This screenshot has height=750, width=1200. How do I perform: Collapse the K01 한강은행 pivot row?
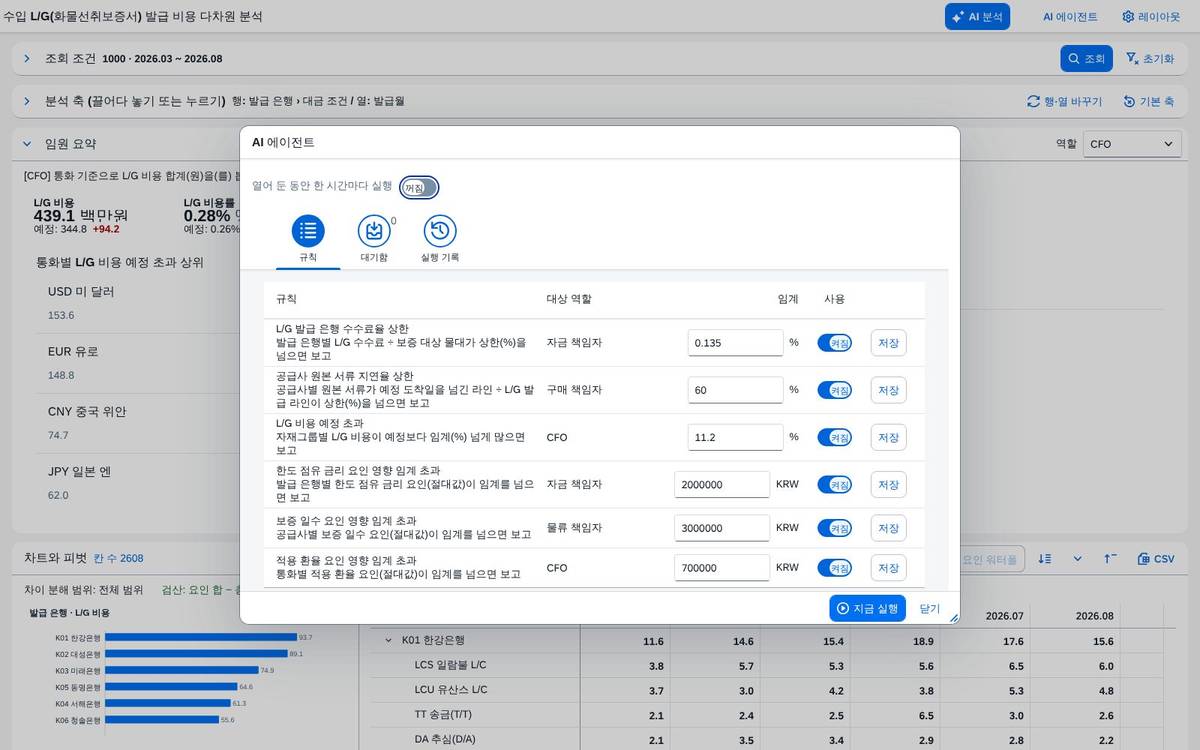389,641
